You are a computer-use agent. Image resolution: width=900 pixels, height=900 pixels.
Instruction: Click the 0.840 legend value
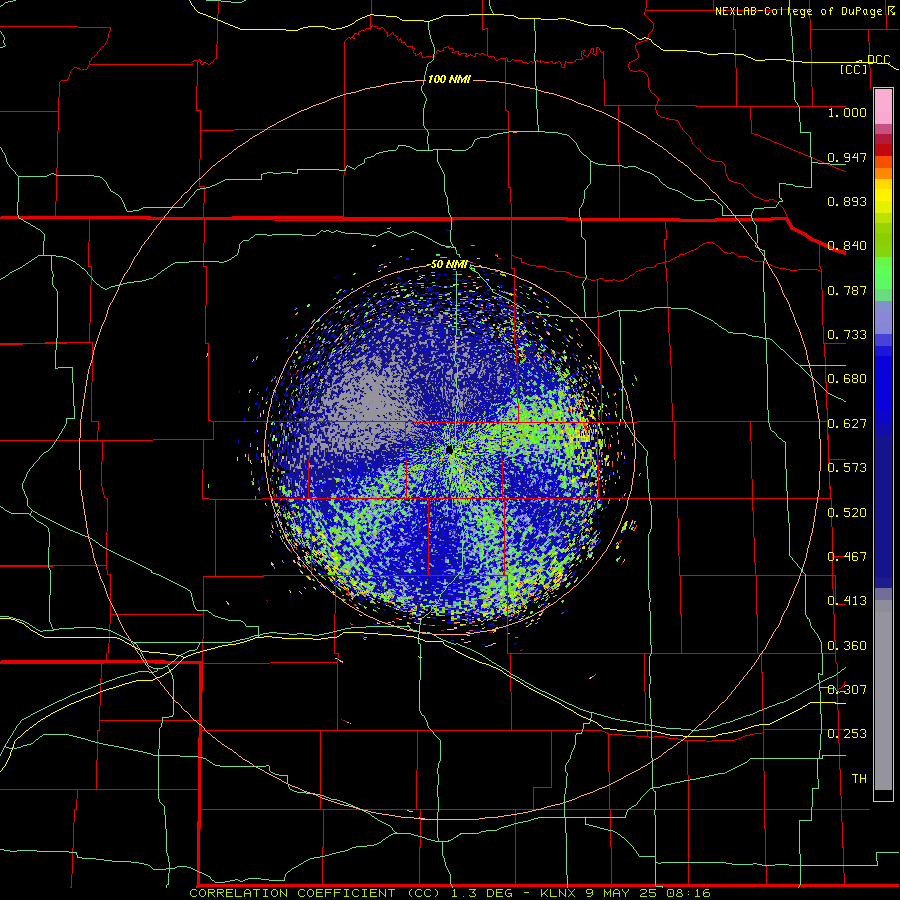point(847,246)
